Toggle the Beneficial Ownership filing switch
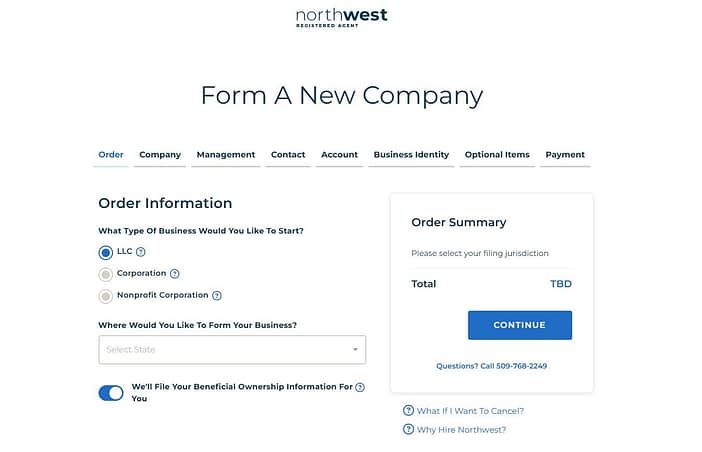Viewport: 702px width, 452px height. point(111,393)
